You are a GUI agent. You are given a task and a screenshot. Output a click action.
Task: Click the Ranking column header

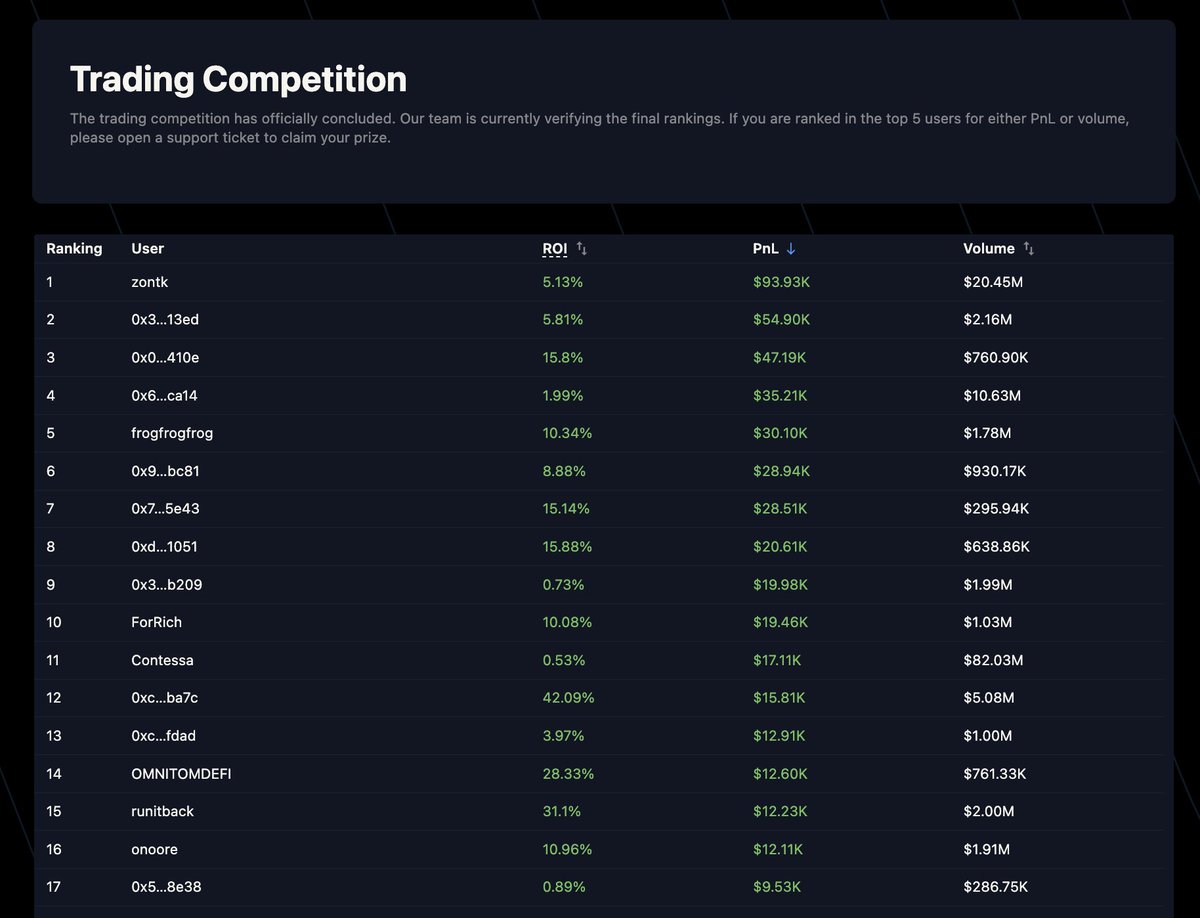point(74,248)
